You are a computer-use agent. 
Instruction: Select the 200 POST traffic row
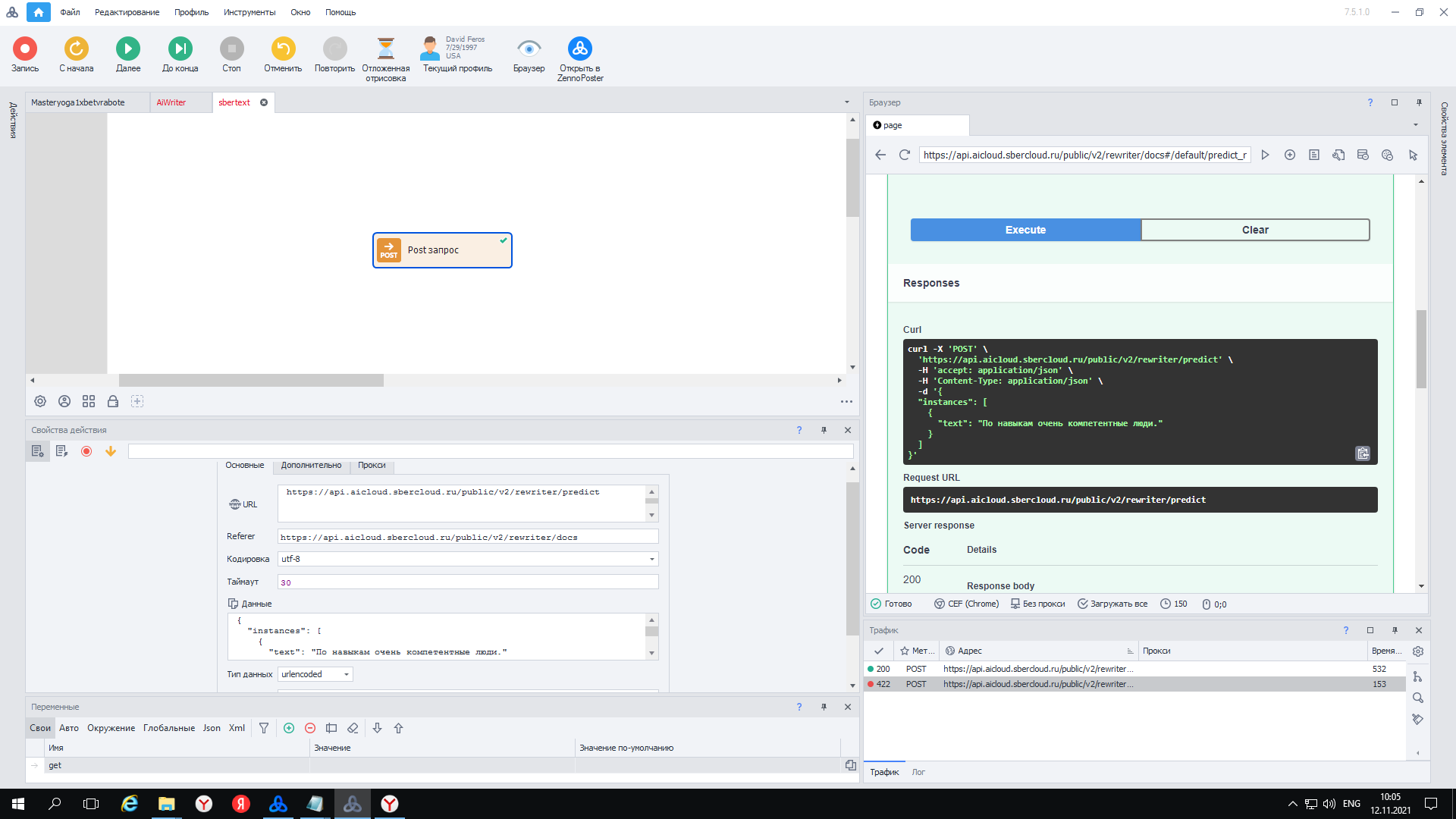[1134, 669]
